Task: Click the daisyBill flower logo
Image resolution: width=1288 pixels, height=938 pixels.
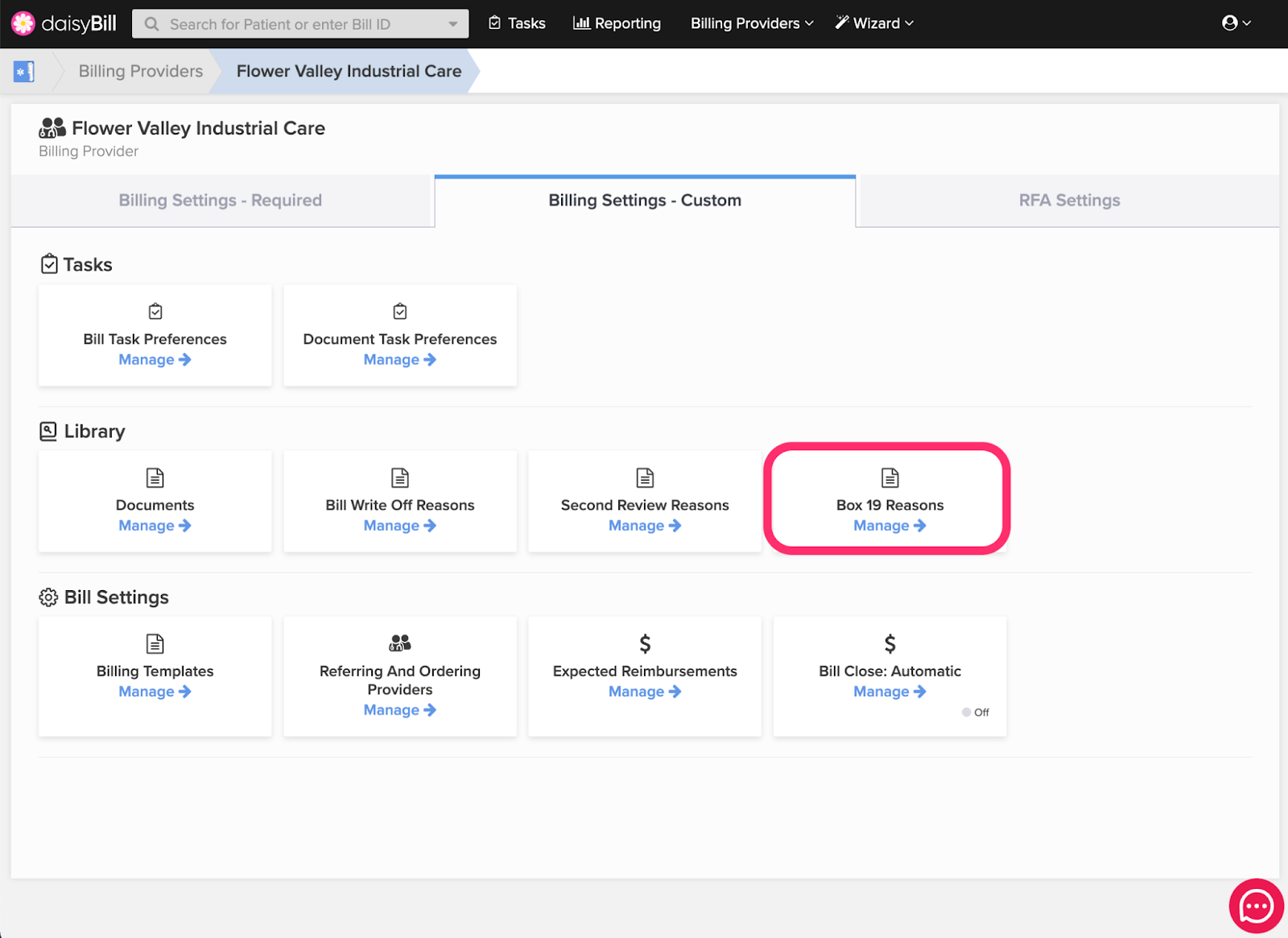Action: [x=23, y=23]
